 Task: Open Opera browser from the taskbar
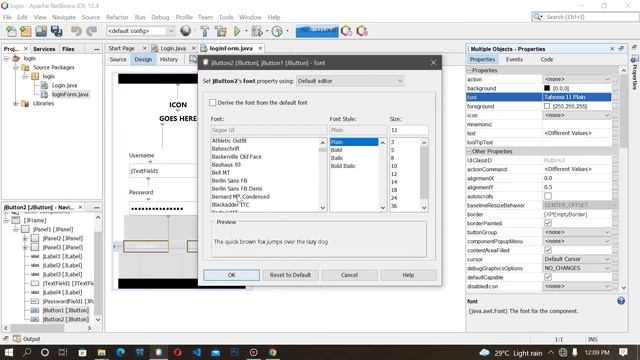[x=177, y=352]
